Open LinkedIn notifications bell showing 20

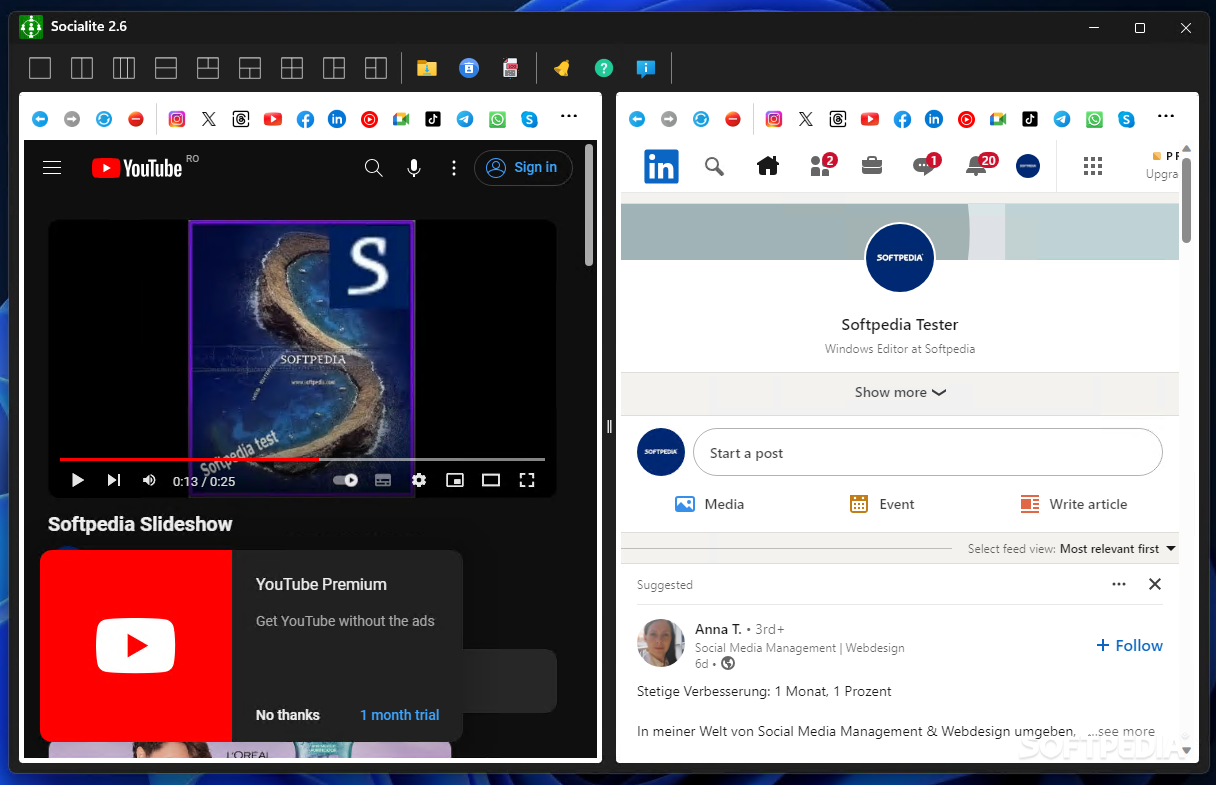pyautogui.click(x=980, y=166)
